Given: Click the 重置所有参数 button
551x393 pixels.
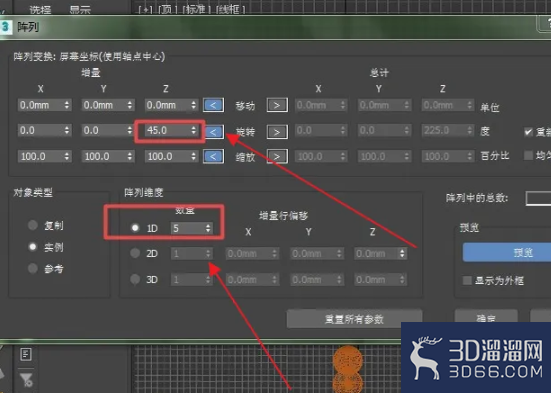Looking at the screenshot, I should pyautogui.click(x=354, y=319).
